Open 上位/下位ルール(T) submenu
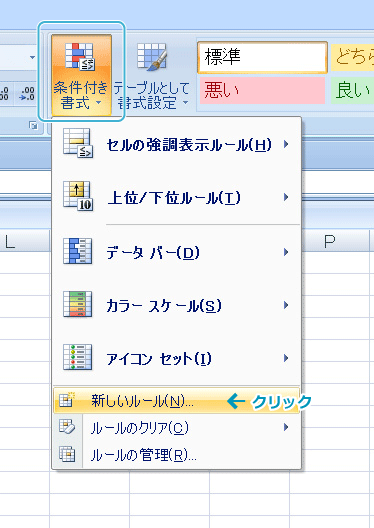The height and width of the screenshot is (528, 374). click(x=177, y=197)
